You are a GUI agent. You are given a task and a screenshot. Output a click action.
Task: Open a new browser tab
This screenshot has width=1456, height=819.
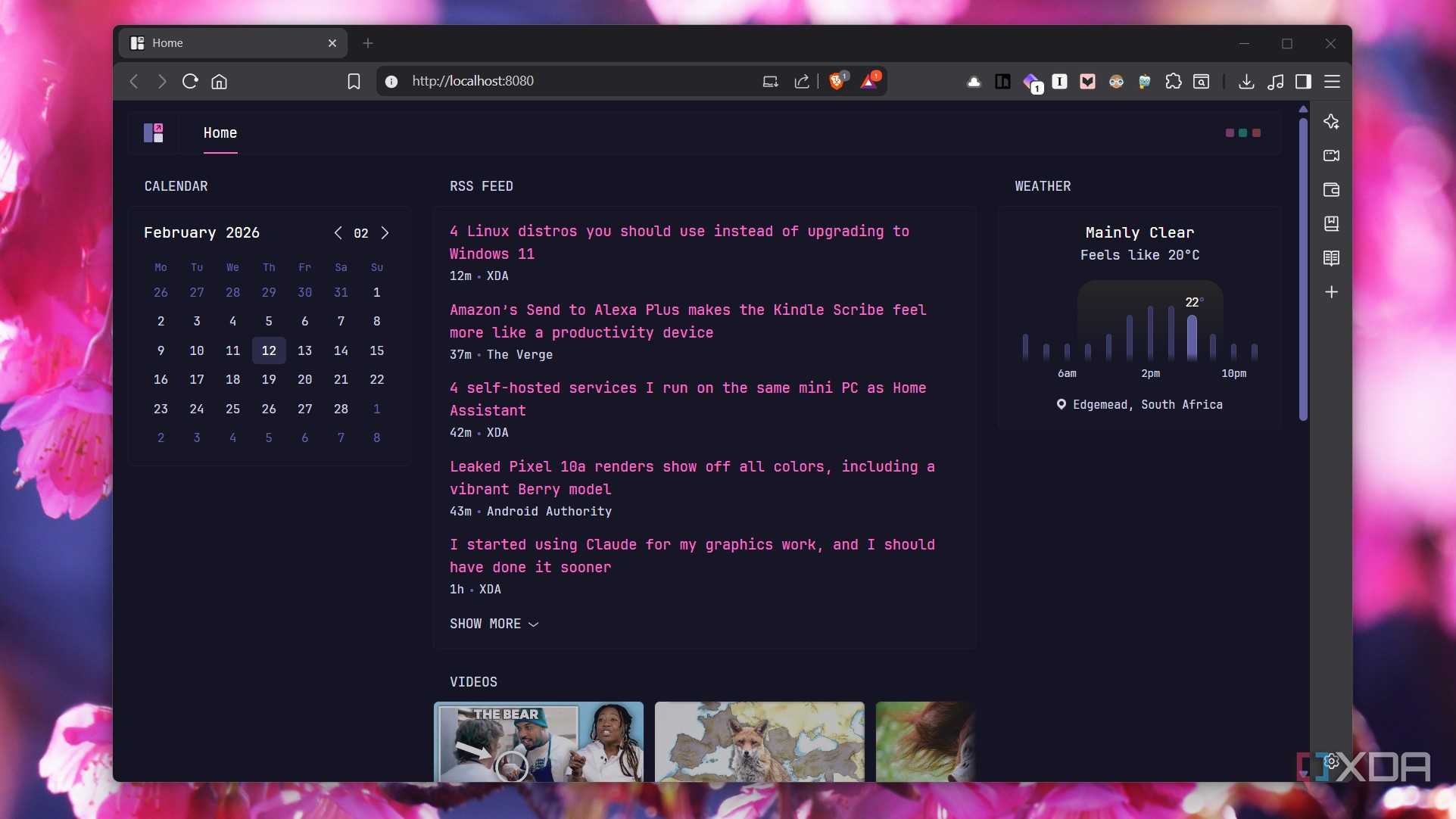(x=368, y=43)
